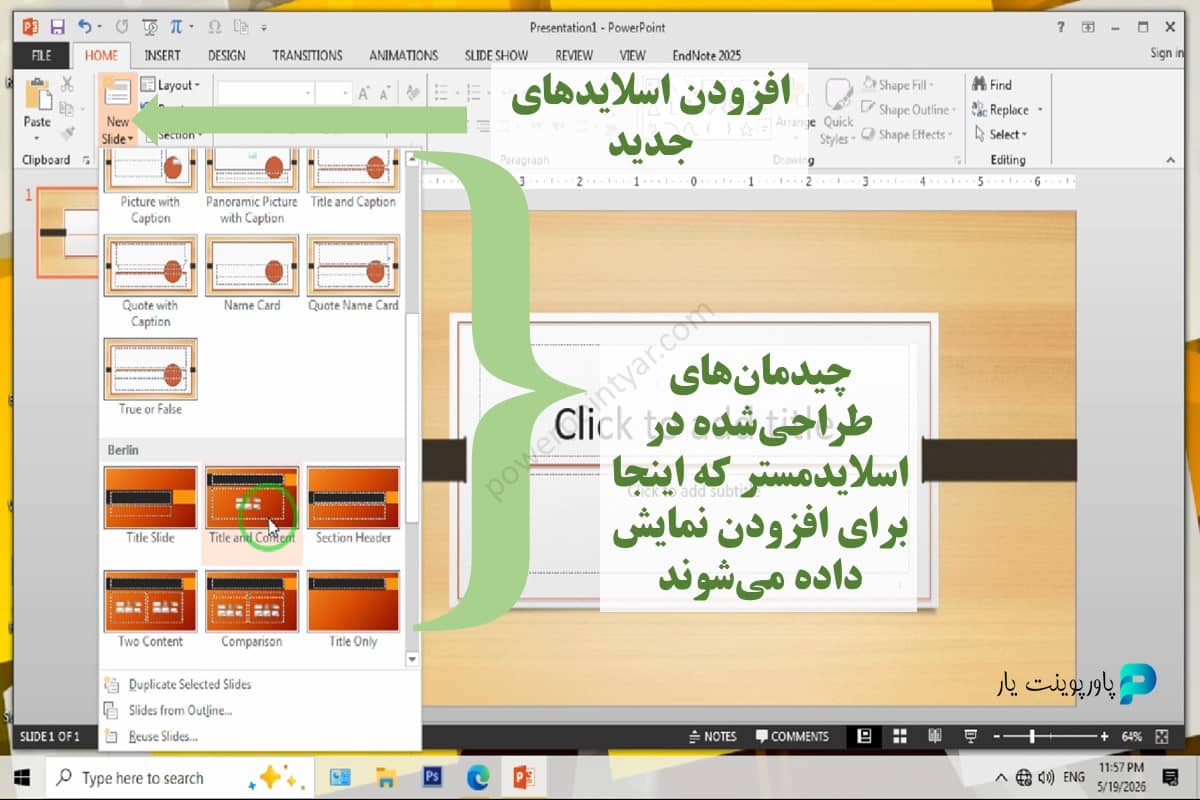The height and width of the screenshot is (800, 1200).
Task: Open the font name combo box
Action: click(x=265, y=93)
